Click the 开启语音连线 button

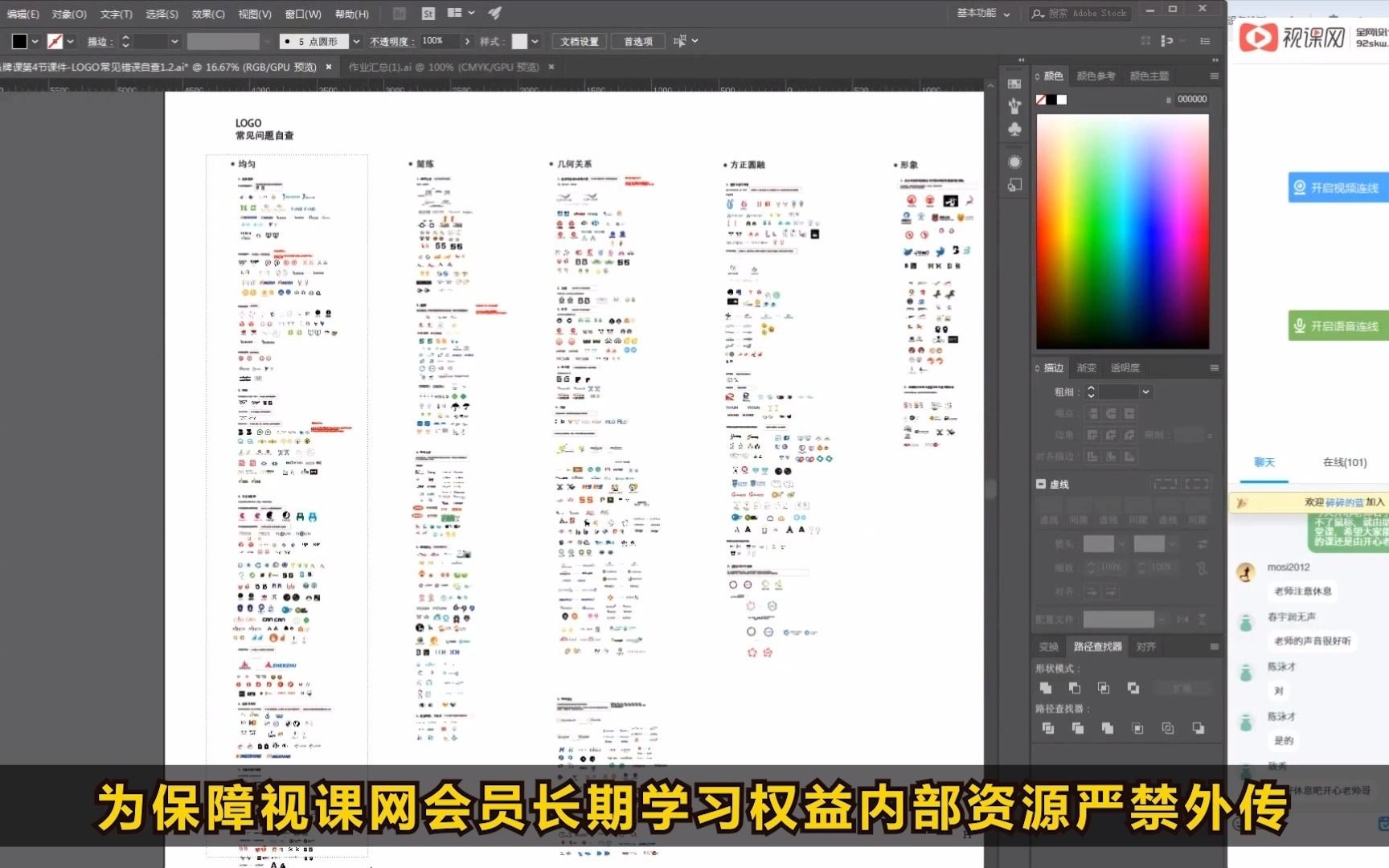point(1338,325)
